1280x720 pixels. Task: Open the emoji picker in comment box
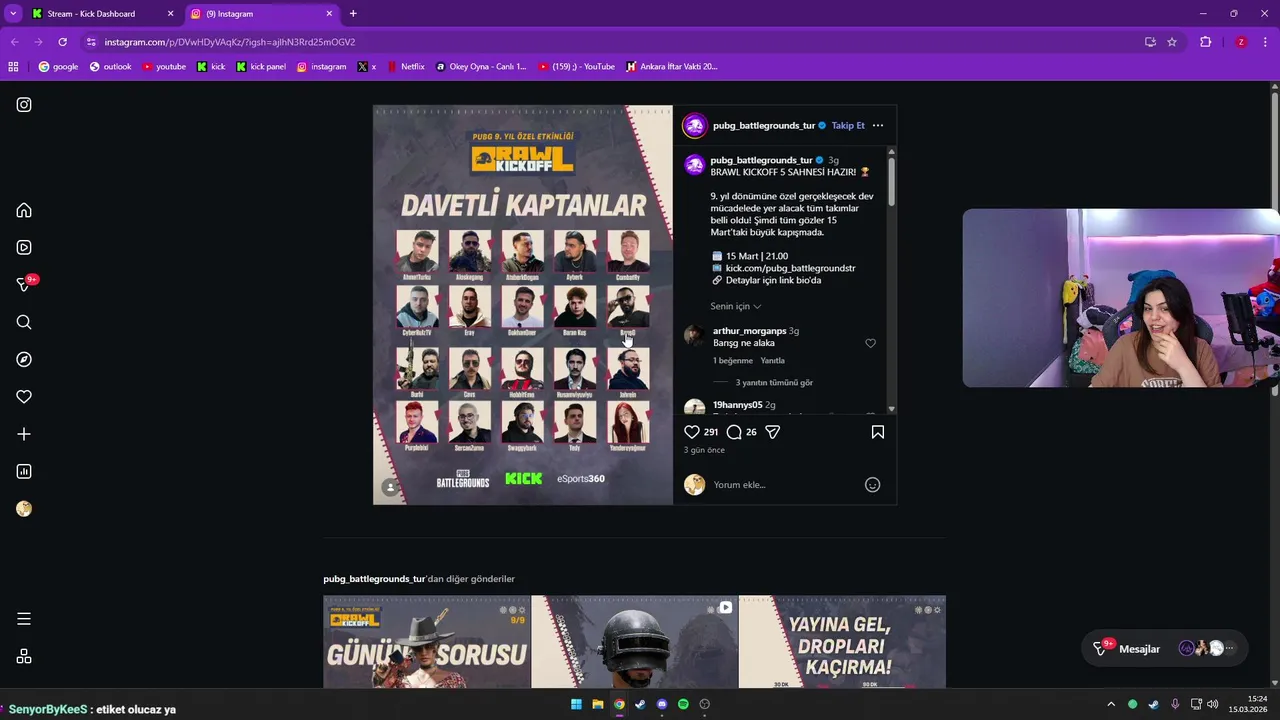point(872,485)
